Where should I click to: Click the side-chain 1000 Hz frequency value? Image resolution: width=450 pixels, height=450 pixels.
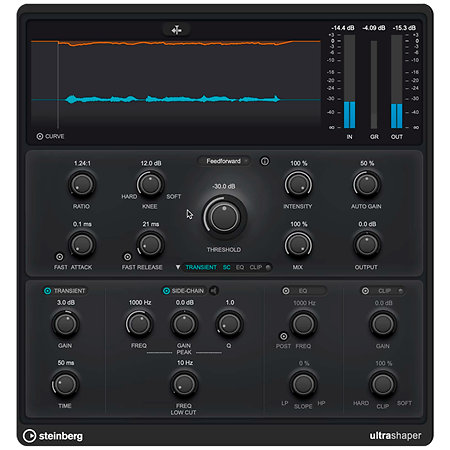pos(140,303)
